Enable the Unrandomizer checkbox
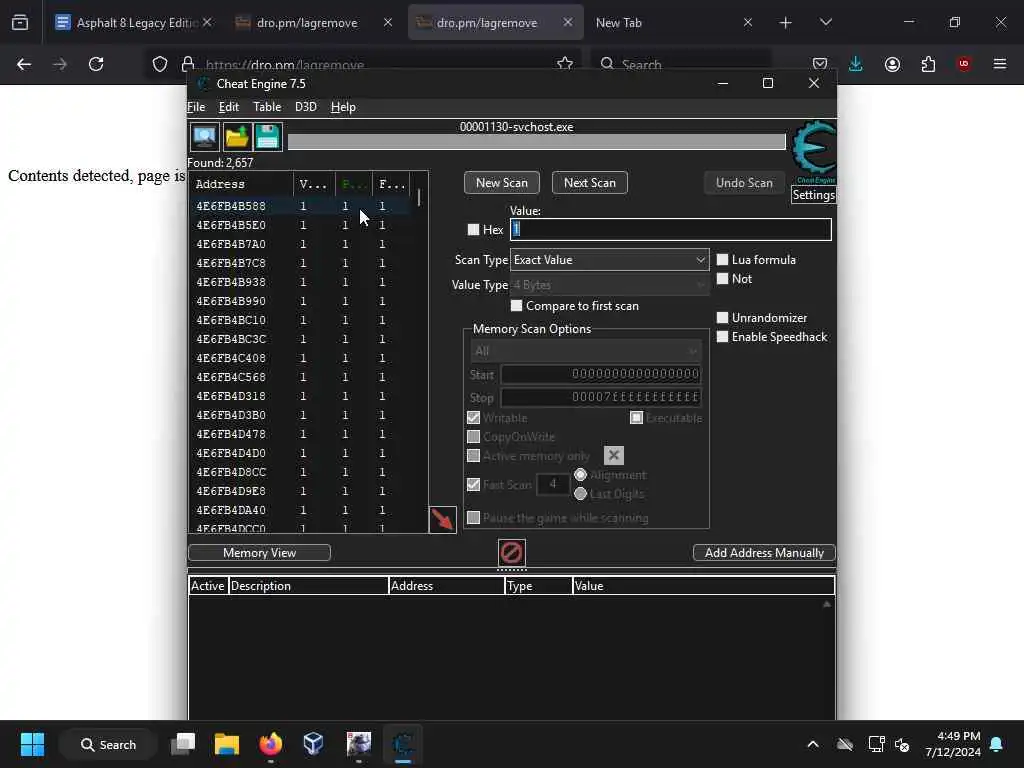Screen dimensions: 1024x768 (722, 317)
